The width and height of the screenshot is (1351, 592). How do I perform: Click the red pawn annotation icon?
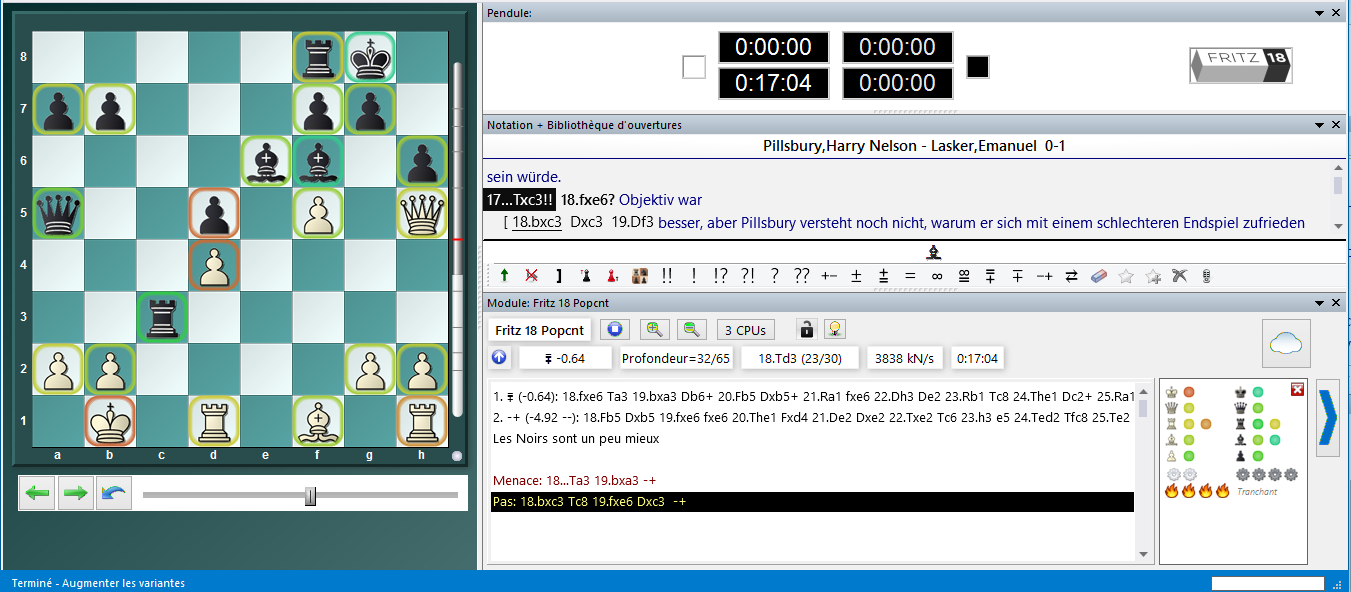pos(613,275)
